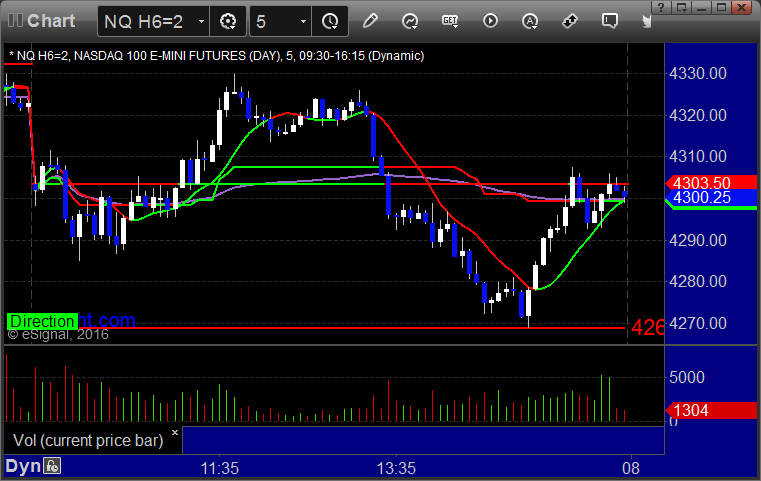
Task: Click the 4320.00 price axis label
Action: click(697, 116)
